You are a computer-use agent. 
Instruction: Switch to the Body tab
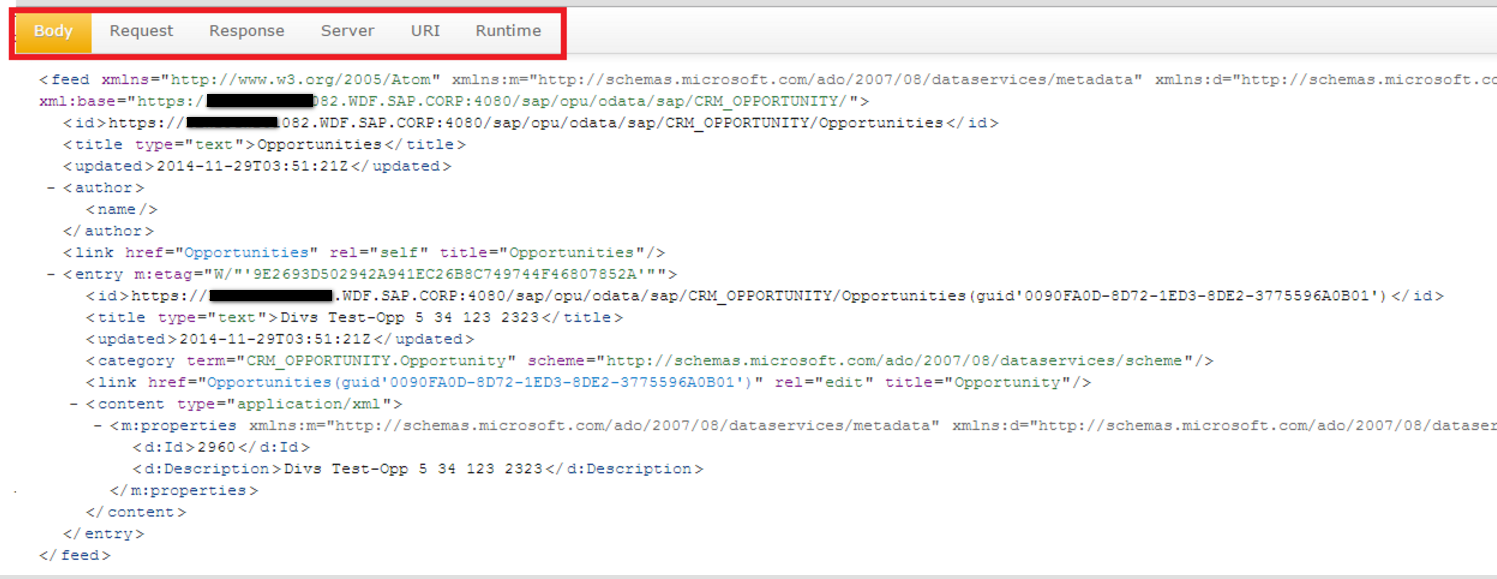(53, 31)
